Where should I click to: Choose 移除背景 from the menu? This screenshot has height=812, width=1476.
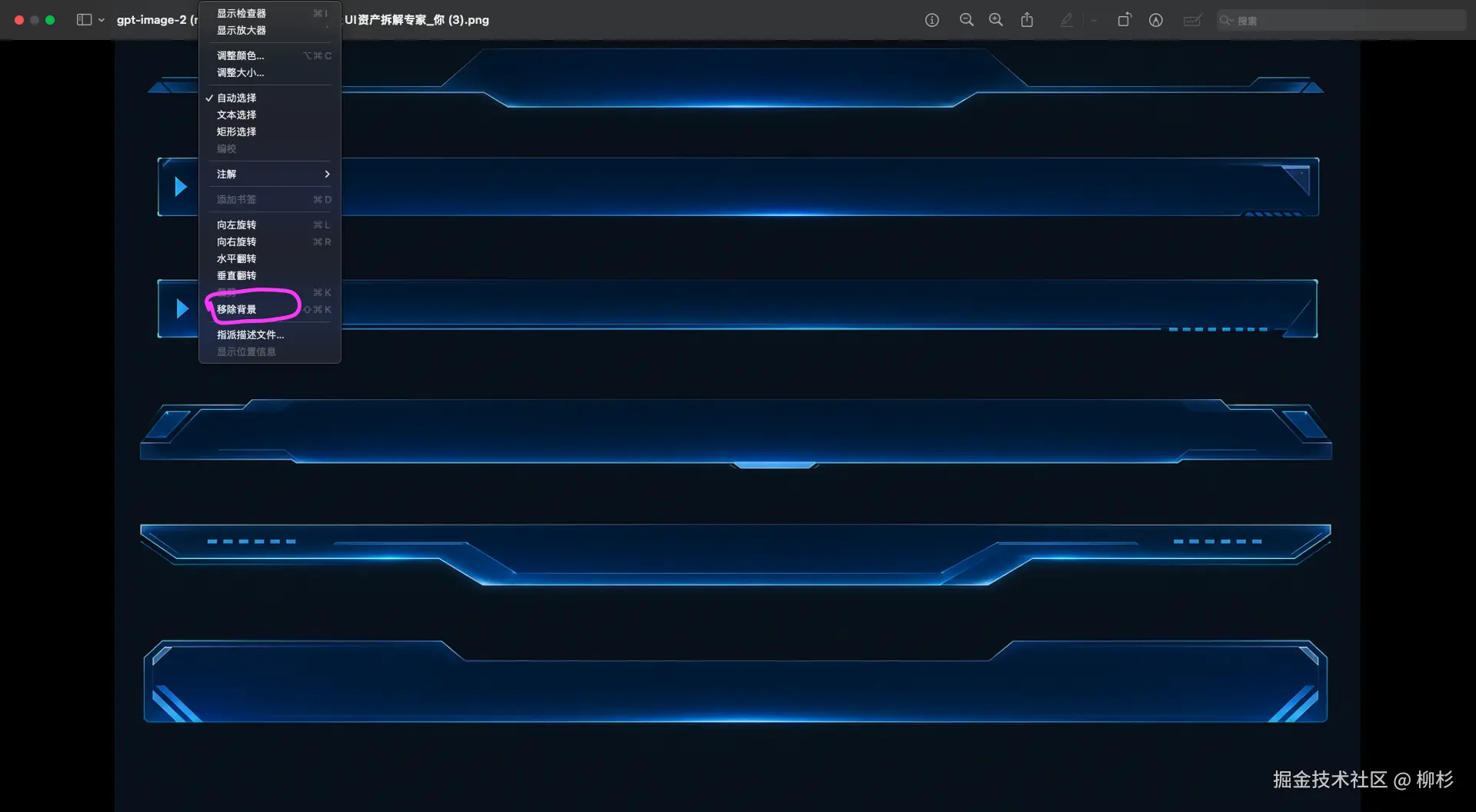237,309
